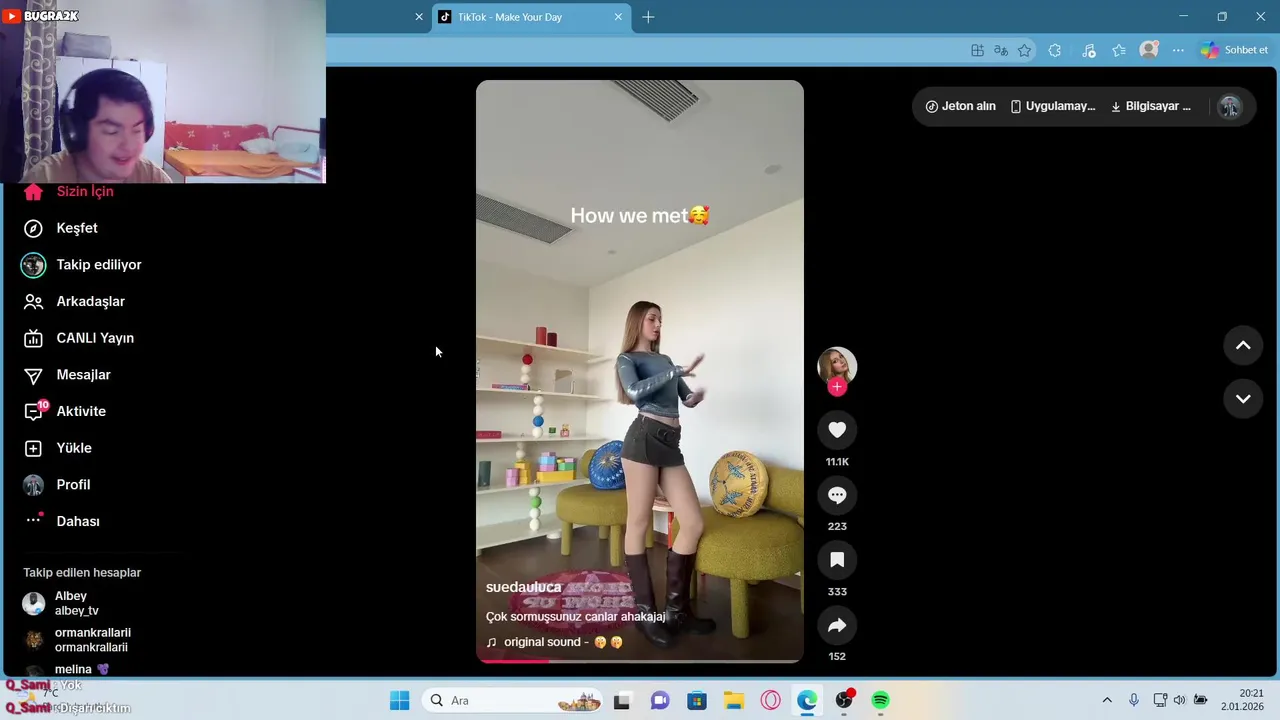Open Edge favorites list icon
The image size is (1280, 720).
click(x=1119, y=50)
